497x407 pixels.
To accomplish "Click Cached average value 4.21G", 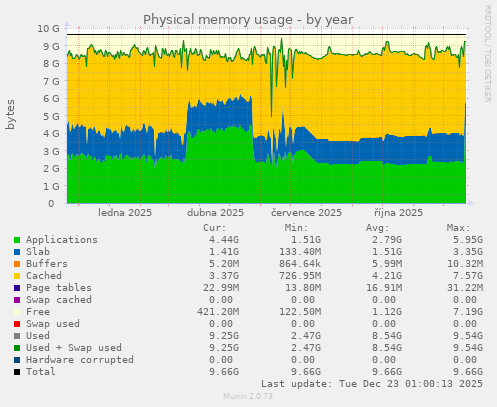I will click(x=387, y=276).
